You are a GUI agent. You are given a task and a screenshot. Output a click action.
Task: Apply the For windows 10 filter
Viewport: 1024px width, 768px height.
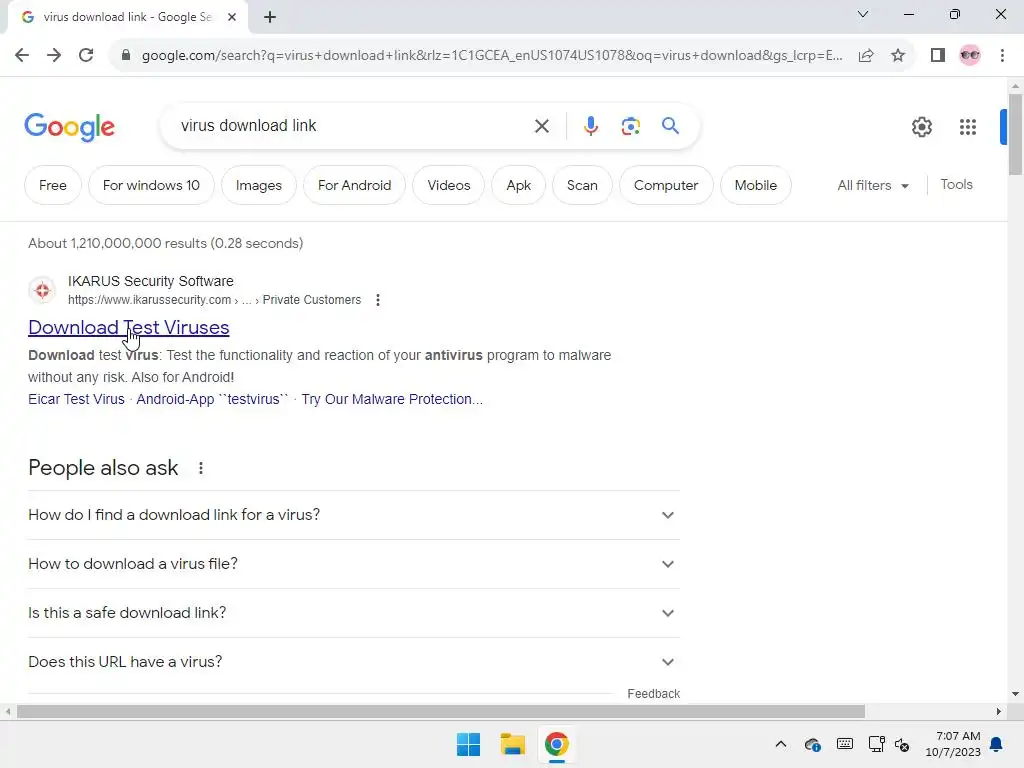151,185
